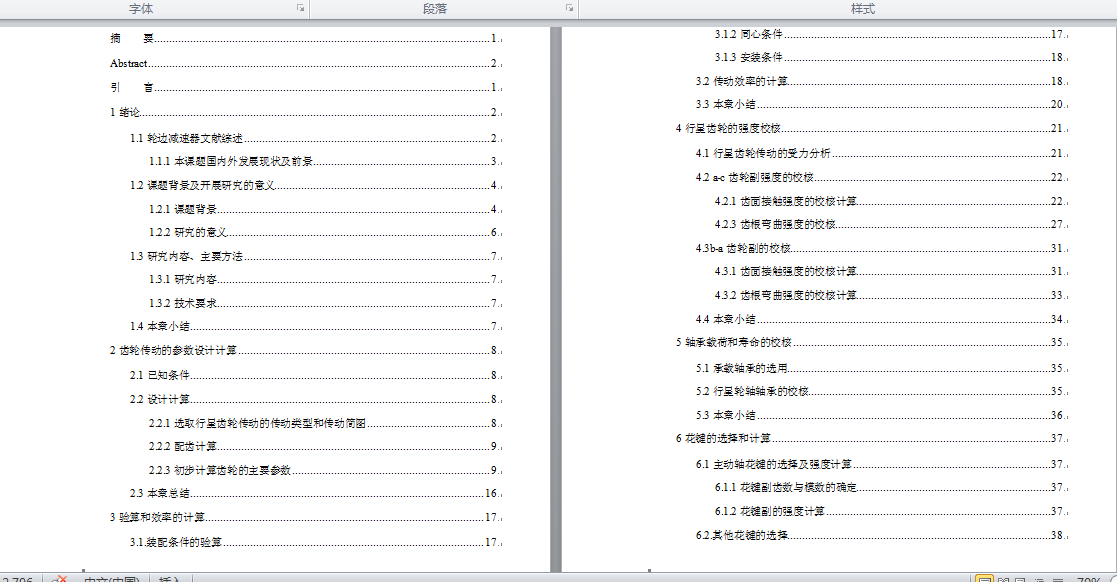The image size is (1117, 582).
Task: Jump to chapter 4 行星齿轮的强度校核
Action: point(872,128)
